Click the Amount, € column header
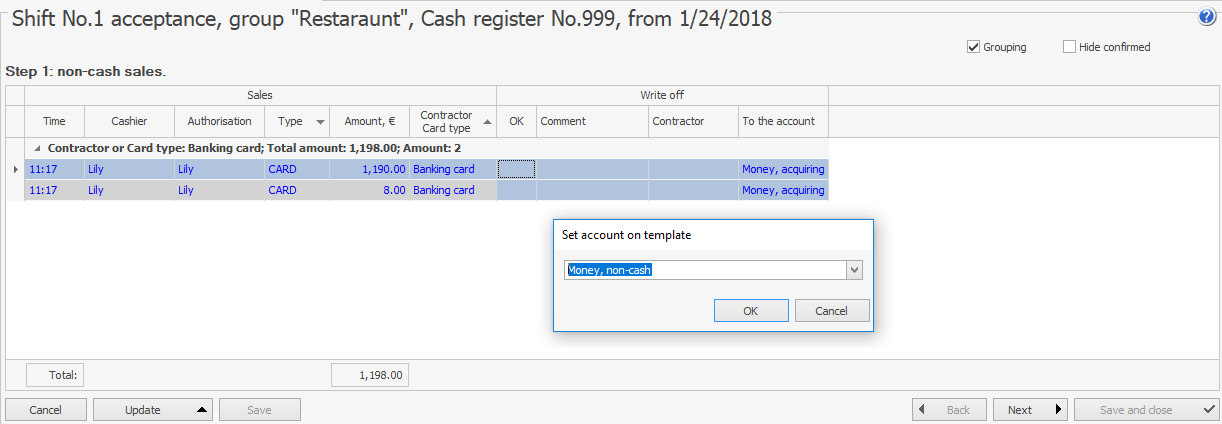 (x=369, y=121)
